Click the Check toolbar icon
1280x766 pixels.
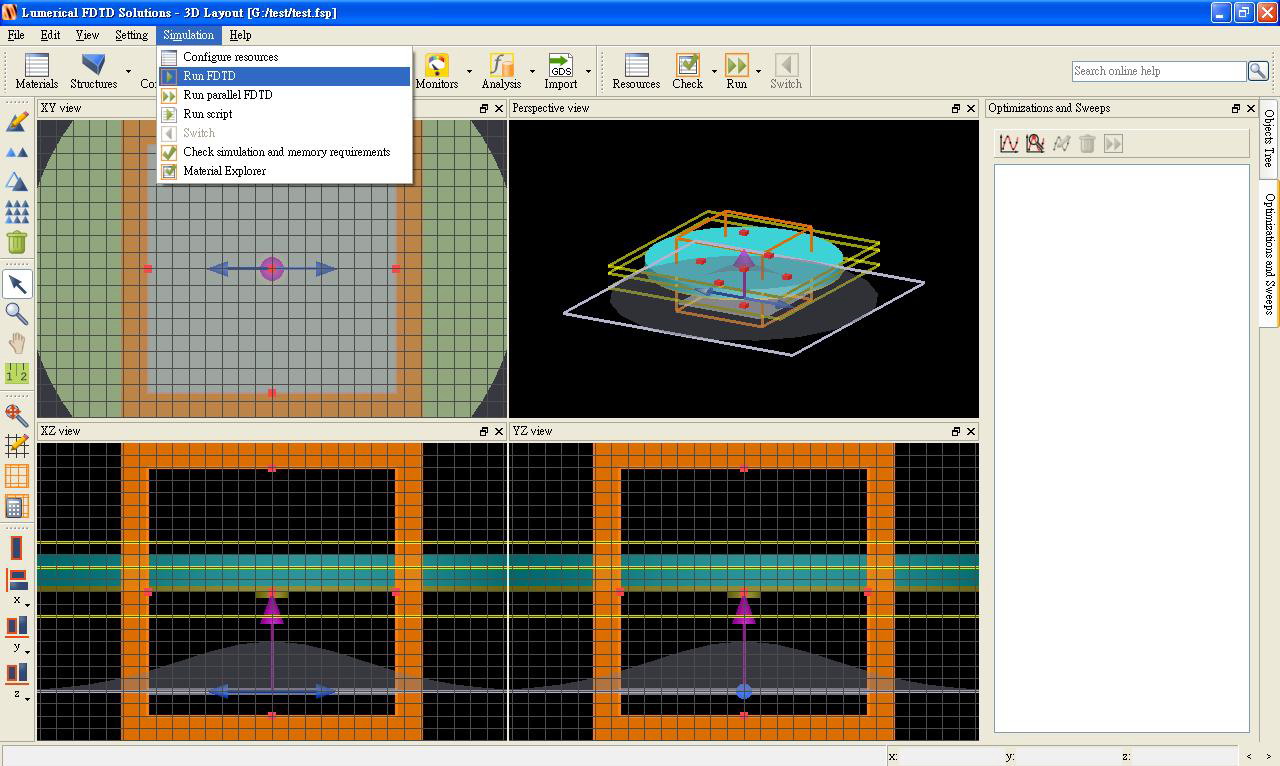click(687, 71)
